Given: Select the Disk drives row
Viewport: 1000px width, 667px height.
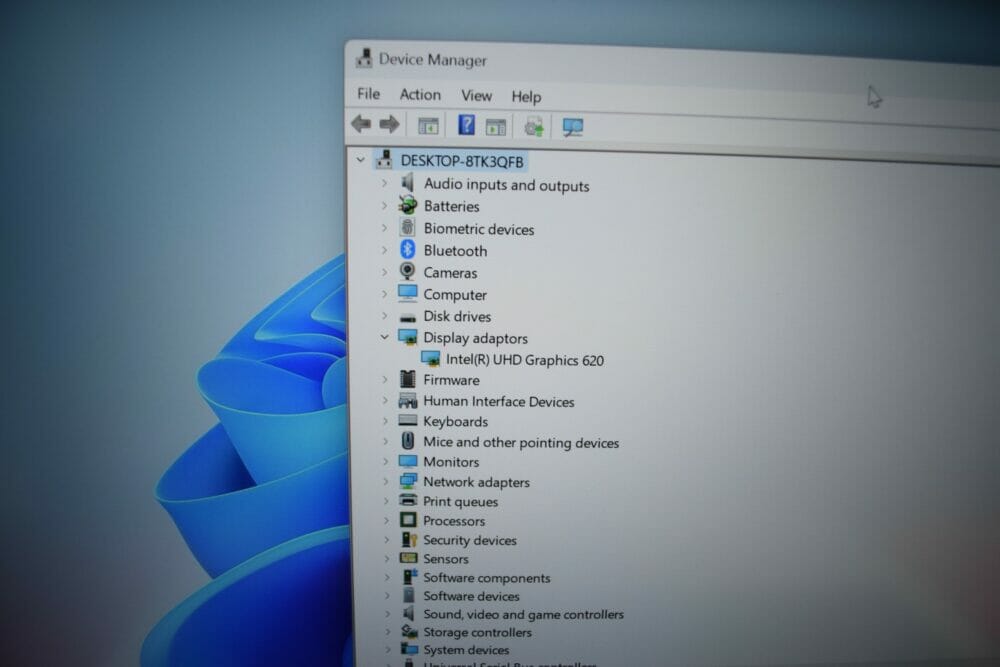Looking at the screenshot, I should [x=457, y=316].
